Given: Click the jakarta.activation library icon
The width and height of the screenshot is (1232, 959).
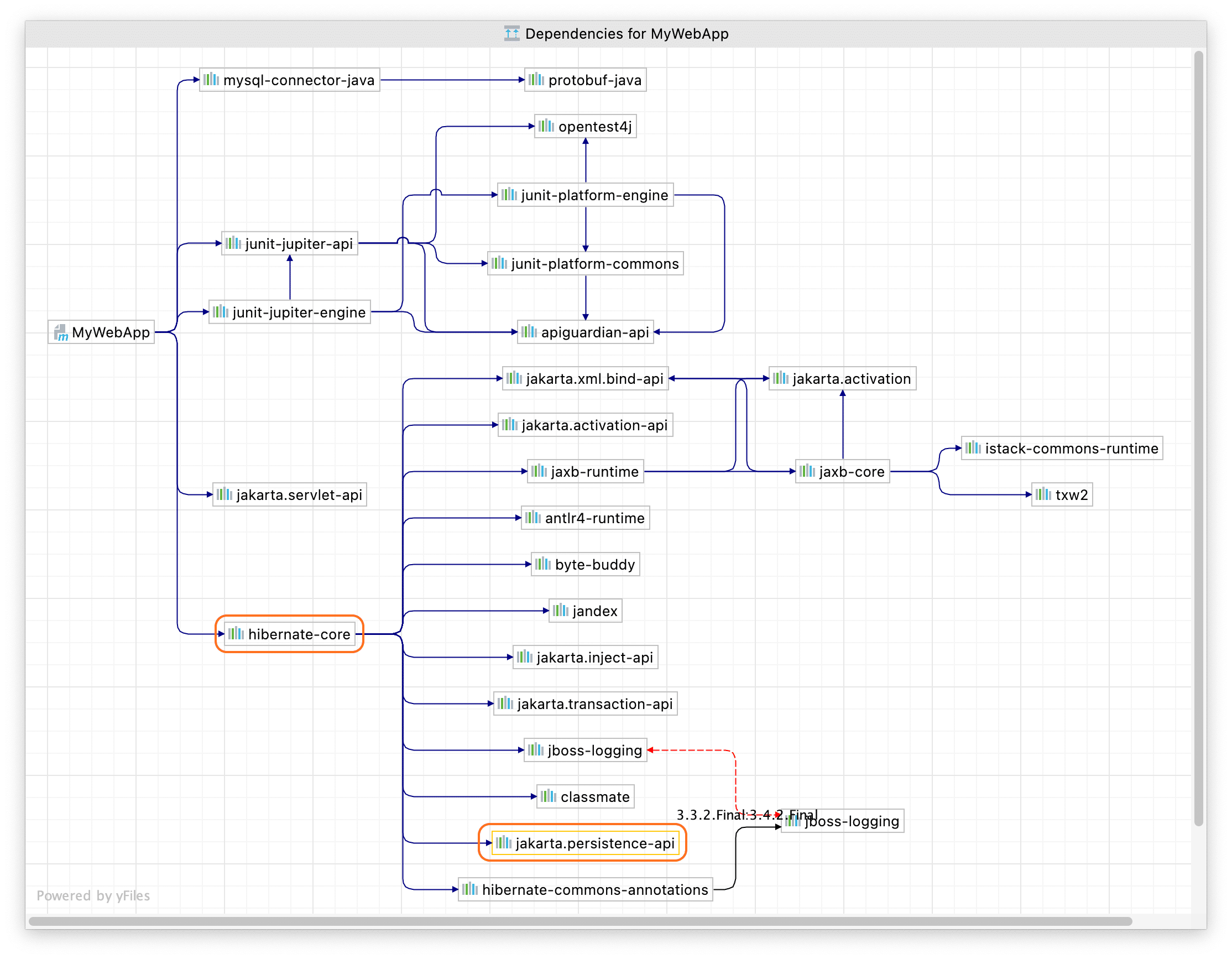Looking at the screenshot, I should coord(780,378).
